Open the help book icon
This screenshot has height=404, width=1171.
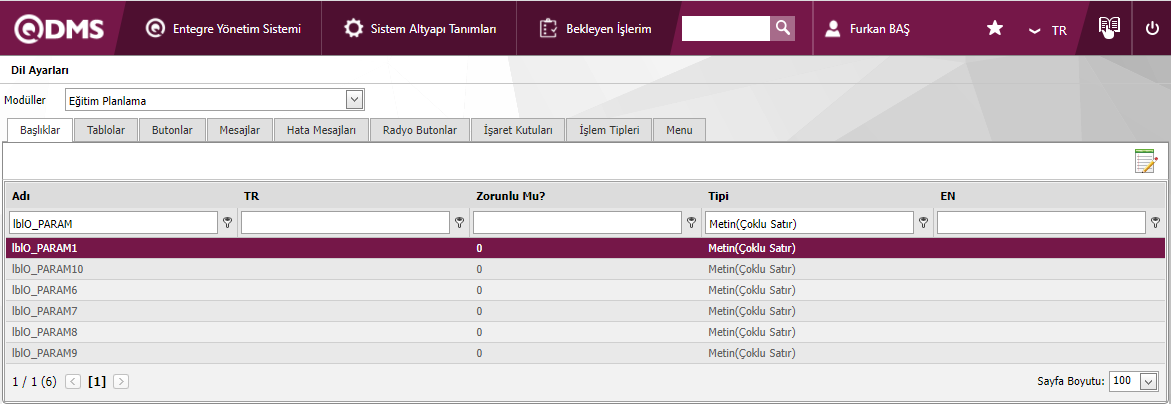pyautogui.click(x=1108, y=28)
